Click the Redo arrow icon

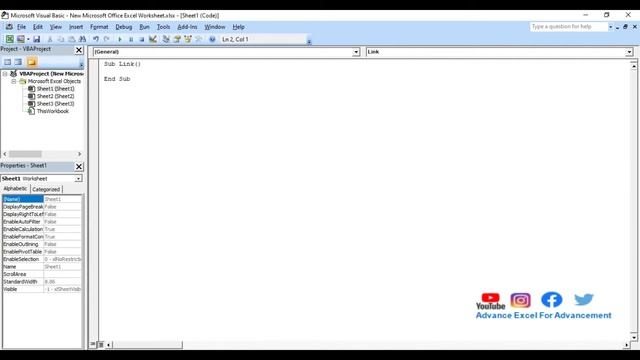coord(107,39)
